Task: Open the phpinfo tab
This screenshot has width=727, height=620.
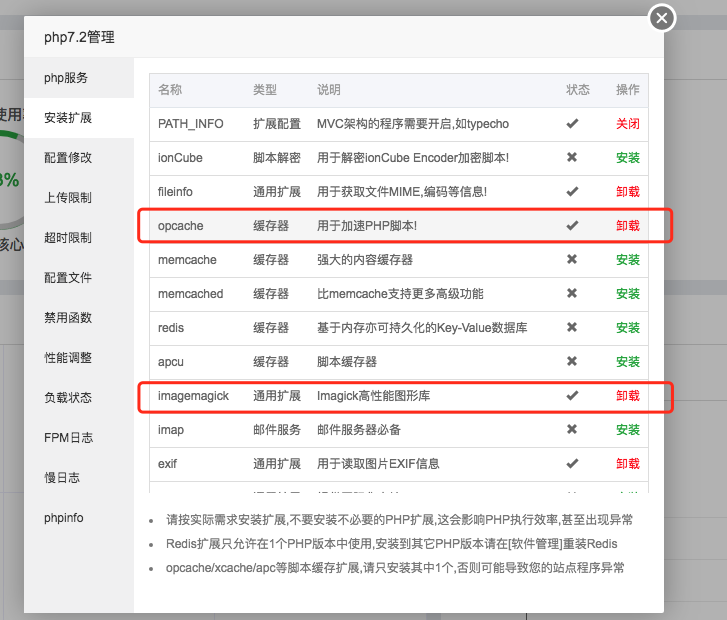Action: [79, 518]
